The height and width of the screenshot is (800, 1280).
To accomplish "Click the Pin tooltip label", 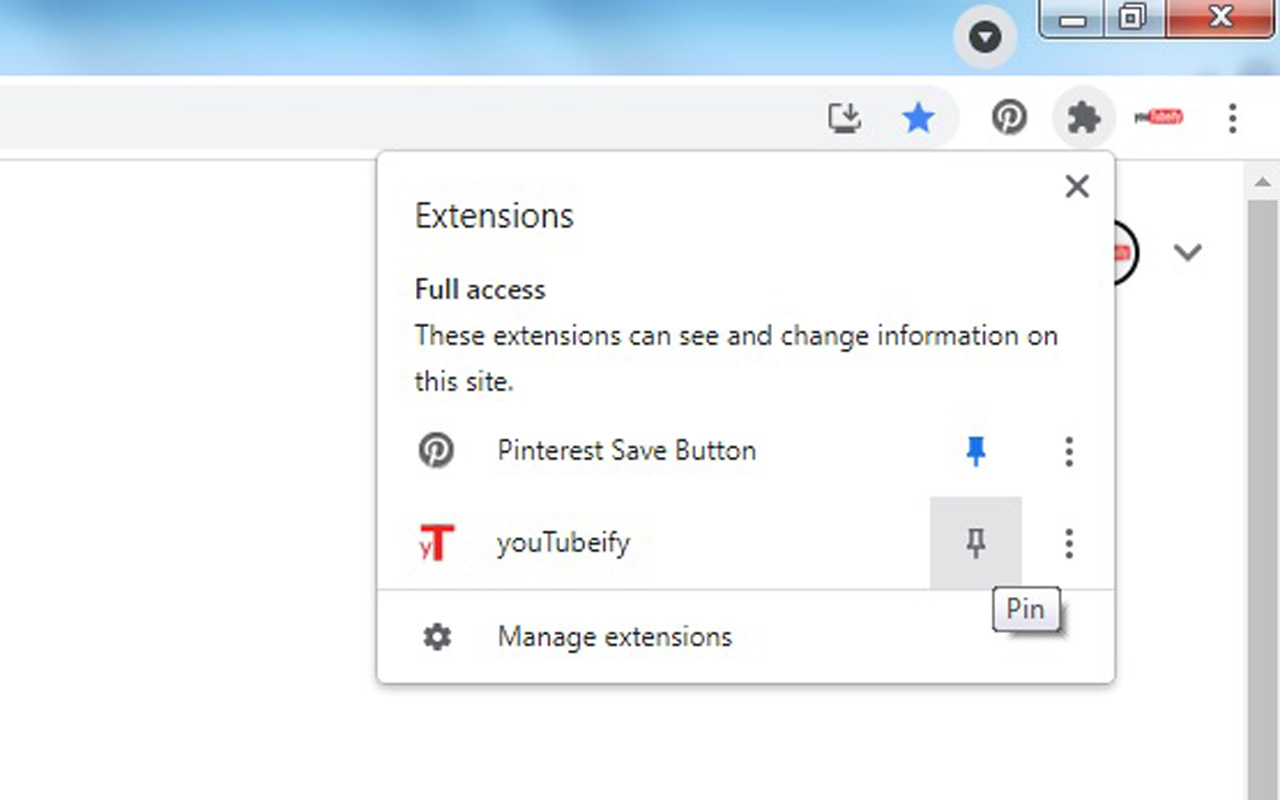I will coord(1026,609).
